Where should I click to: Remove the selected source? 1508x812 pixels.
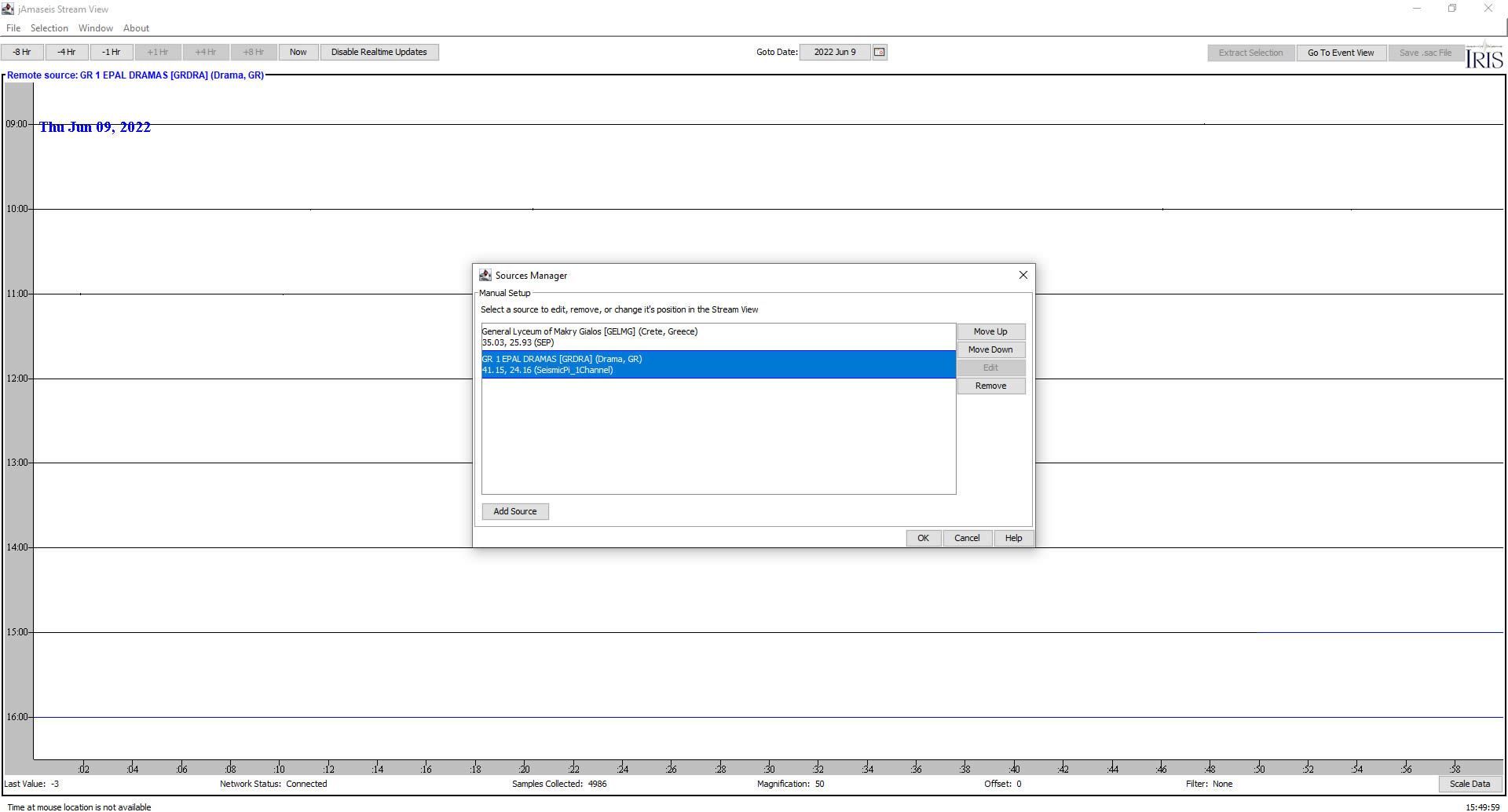990,386
